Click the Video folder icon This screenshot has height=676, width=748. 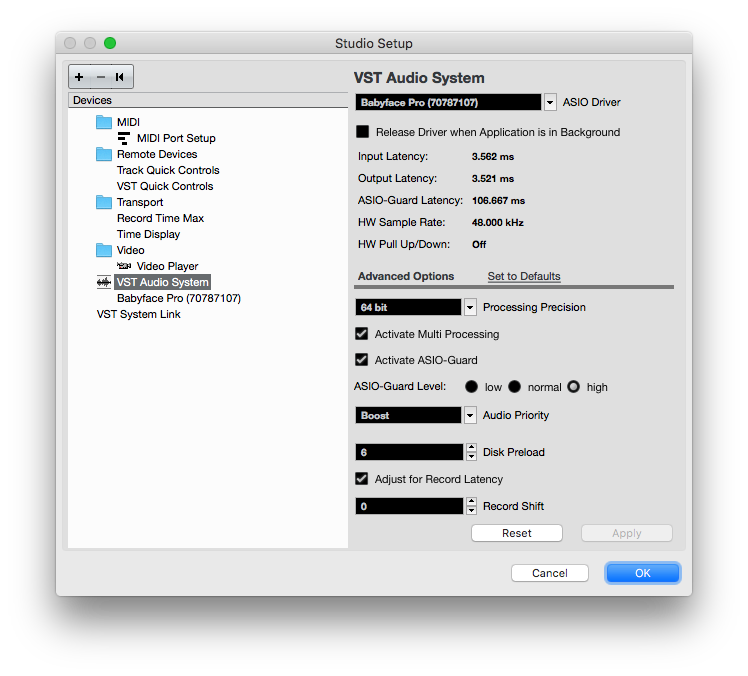pyautogui.click(x=104, y=250)
